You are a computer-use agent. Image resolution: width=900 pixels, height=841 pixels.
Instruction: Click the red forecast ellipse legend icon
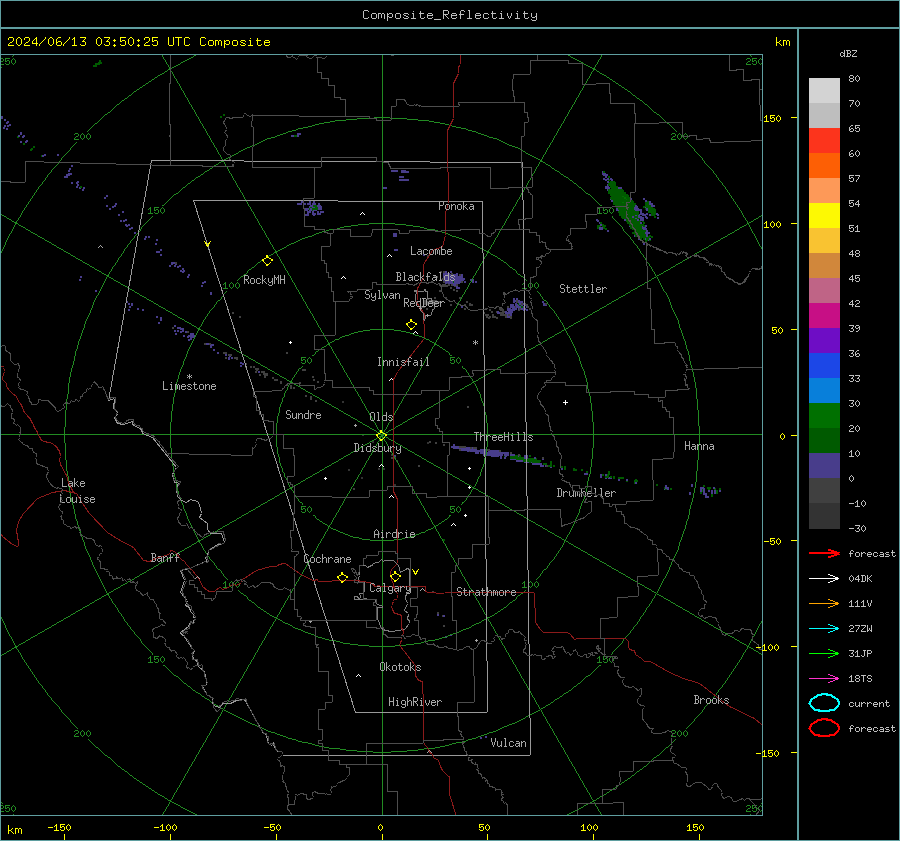pos(824,728)
